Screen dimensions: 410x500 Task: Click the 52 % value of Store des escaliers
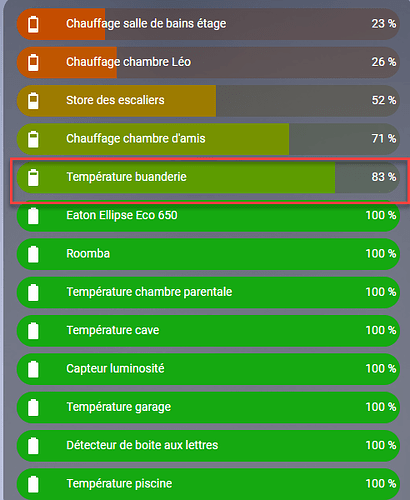384,100
